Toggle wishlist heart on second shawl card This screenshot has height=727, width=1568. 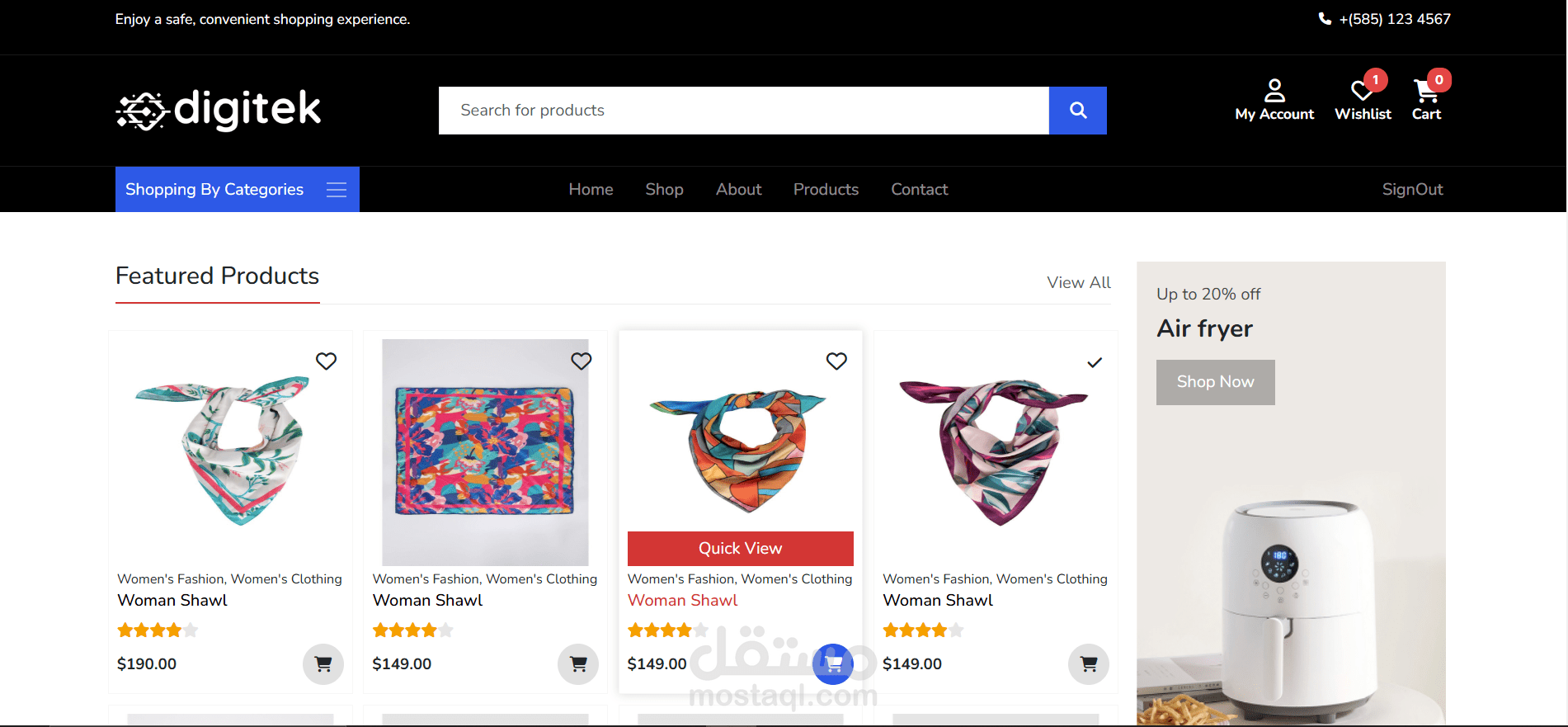pos(582,361)
